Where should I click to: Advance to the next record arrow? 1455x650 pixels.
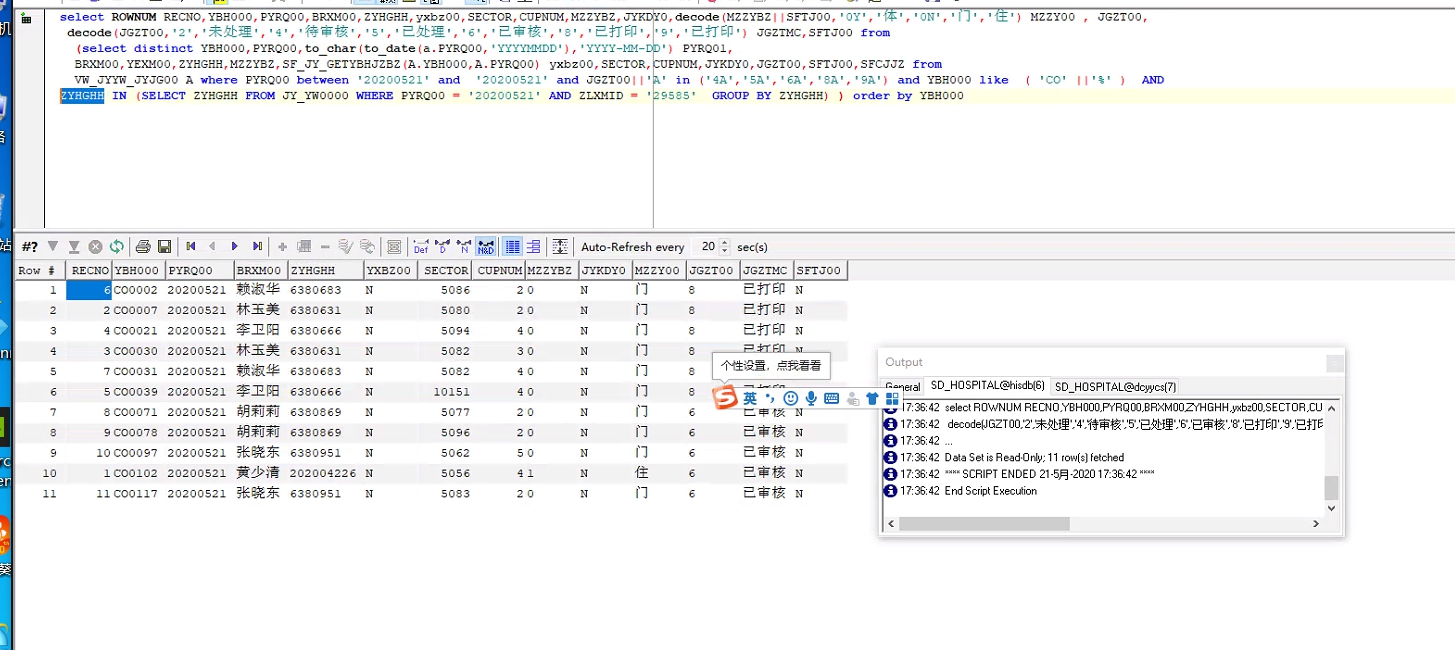pyautogui.click(x=235, y=247)
